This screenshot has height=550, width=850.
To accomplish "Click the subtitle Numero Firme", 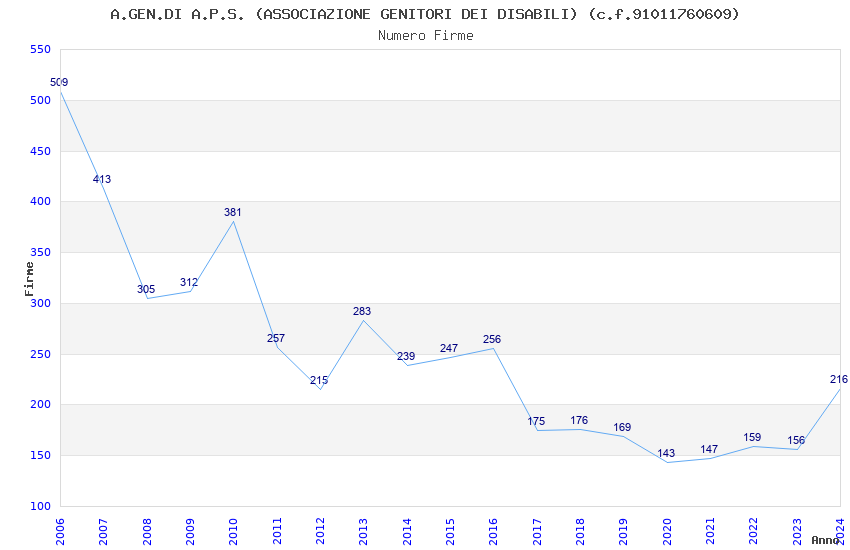I will pos(426,36).
